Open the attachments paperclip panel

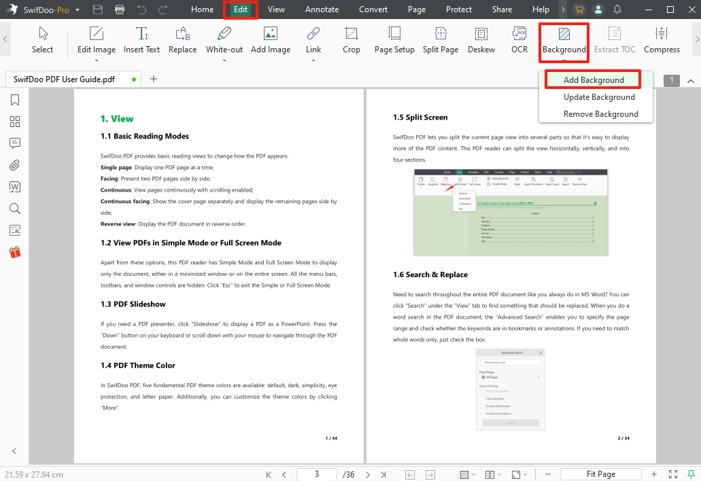click(x=15, y=165)
